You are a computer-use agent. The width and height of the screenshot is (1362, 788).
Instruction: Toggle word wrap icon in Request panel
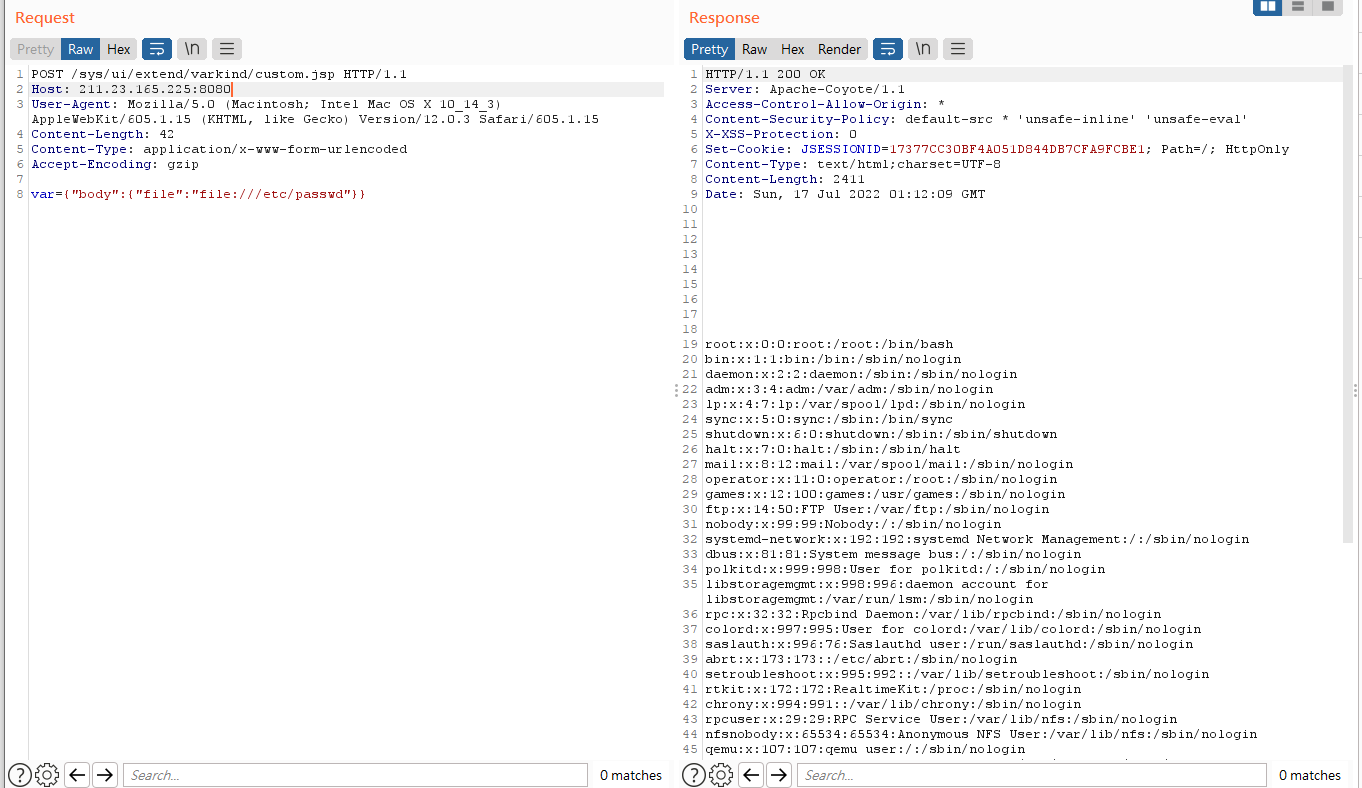[x=157, y=49]
